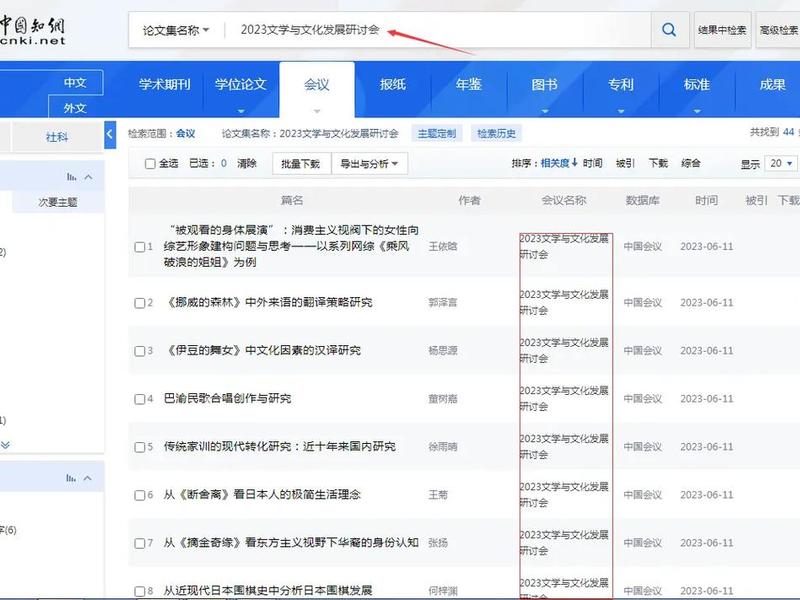Click the lower left sidebar chart icon
This screenshot has height=600, width=800.
(71, 478)
